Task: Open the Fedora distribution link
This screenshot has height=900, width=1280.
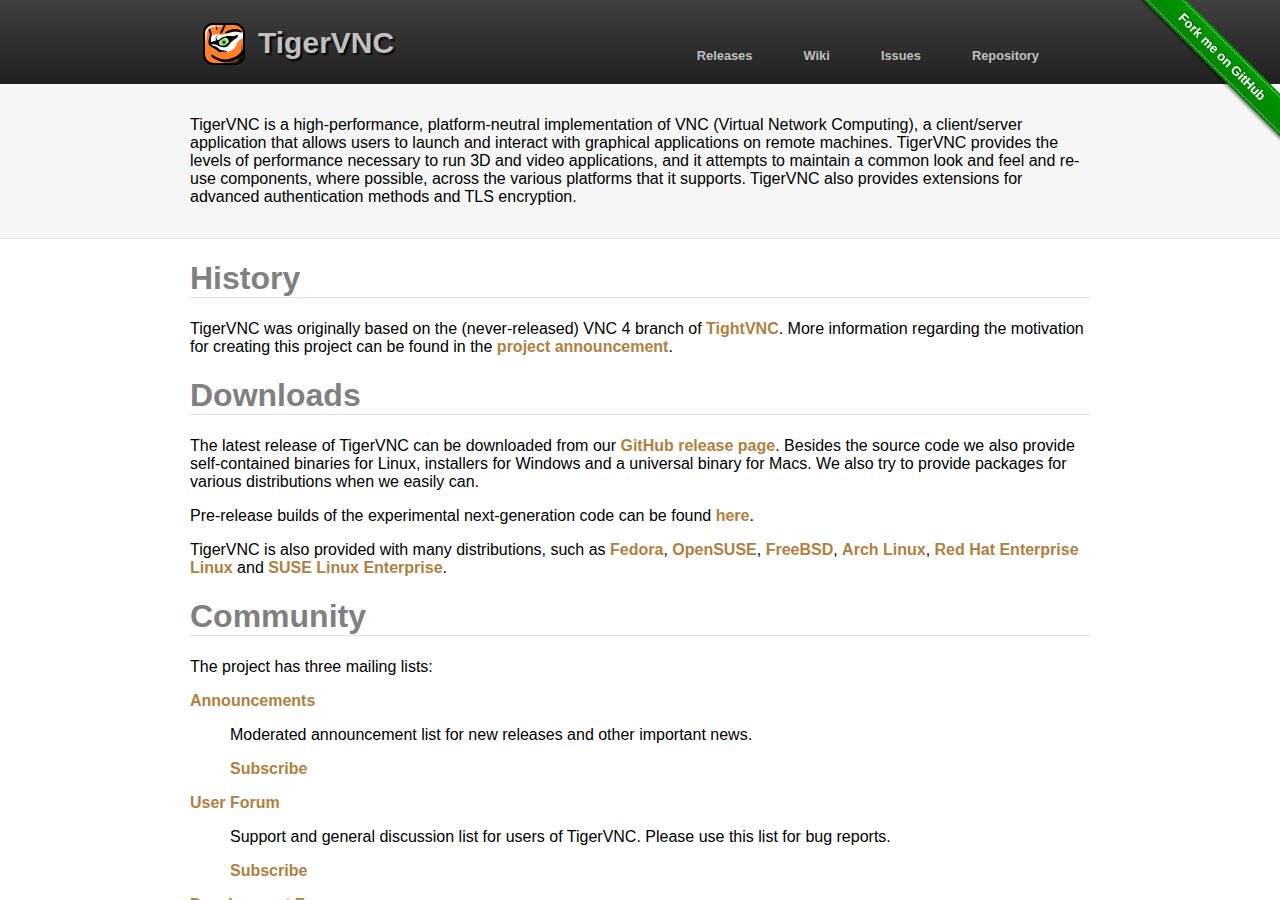Action: tap(636, 549)
